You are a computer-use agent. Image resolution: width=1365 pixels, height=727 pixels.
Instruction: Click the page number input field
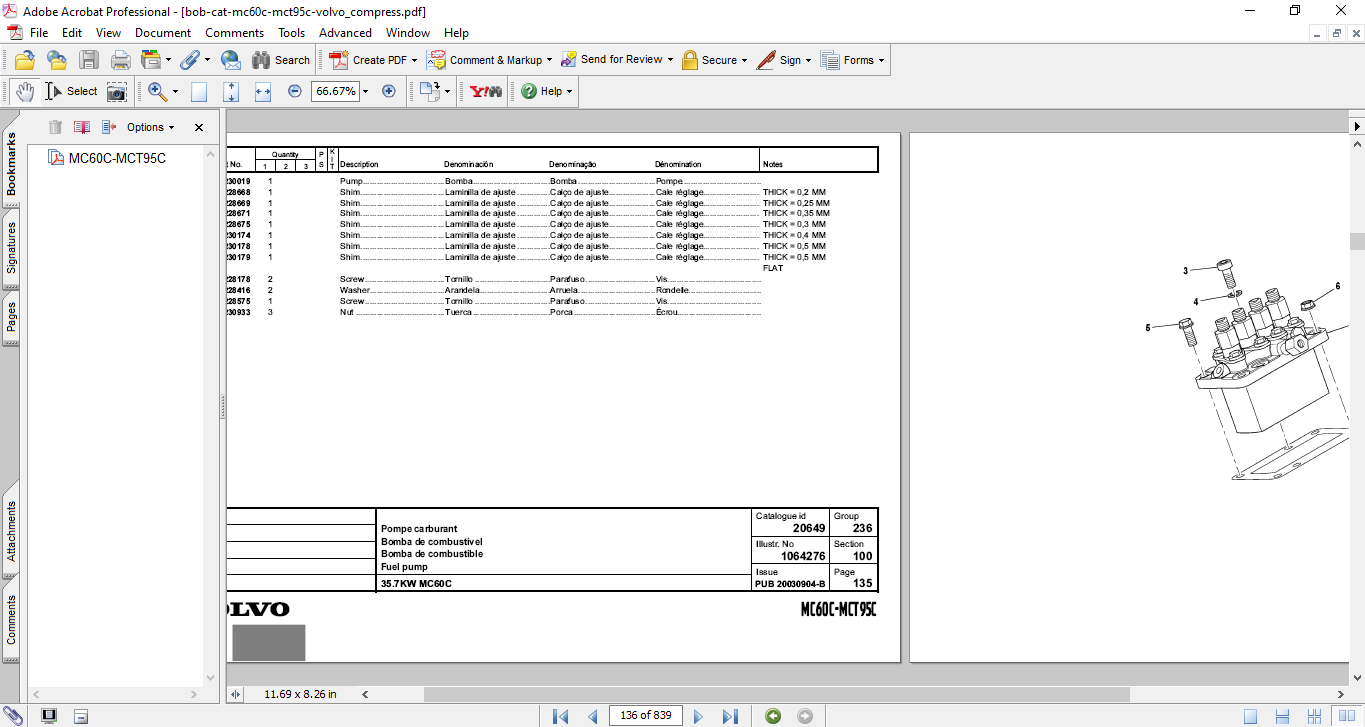(645, 715)
